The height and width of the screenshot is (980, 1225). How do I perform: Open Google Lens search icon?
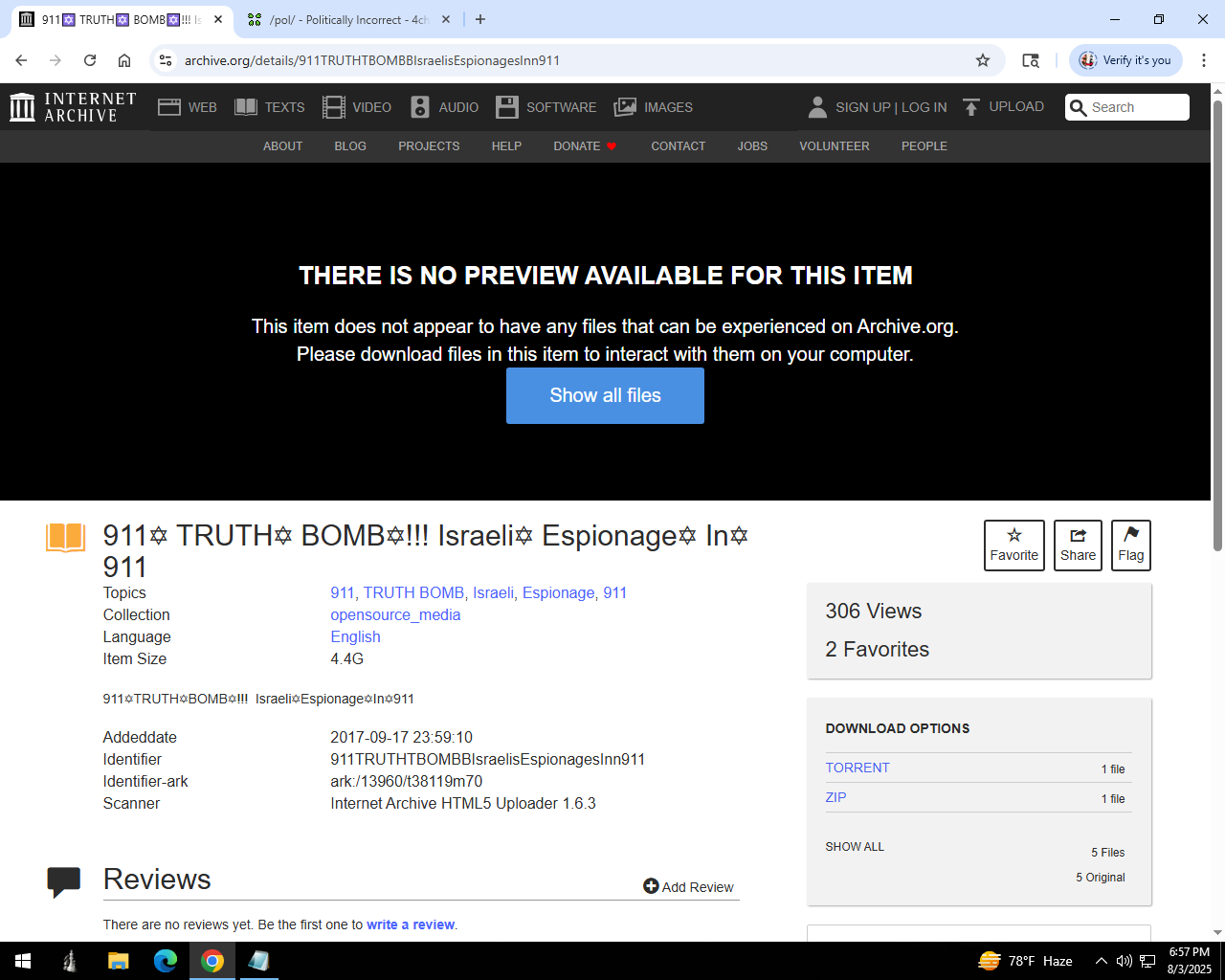(1031, 60)
